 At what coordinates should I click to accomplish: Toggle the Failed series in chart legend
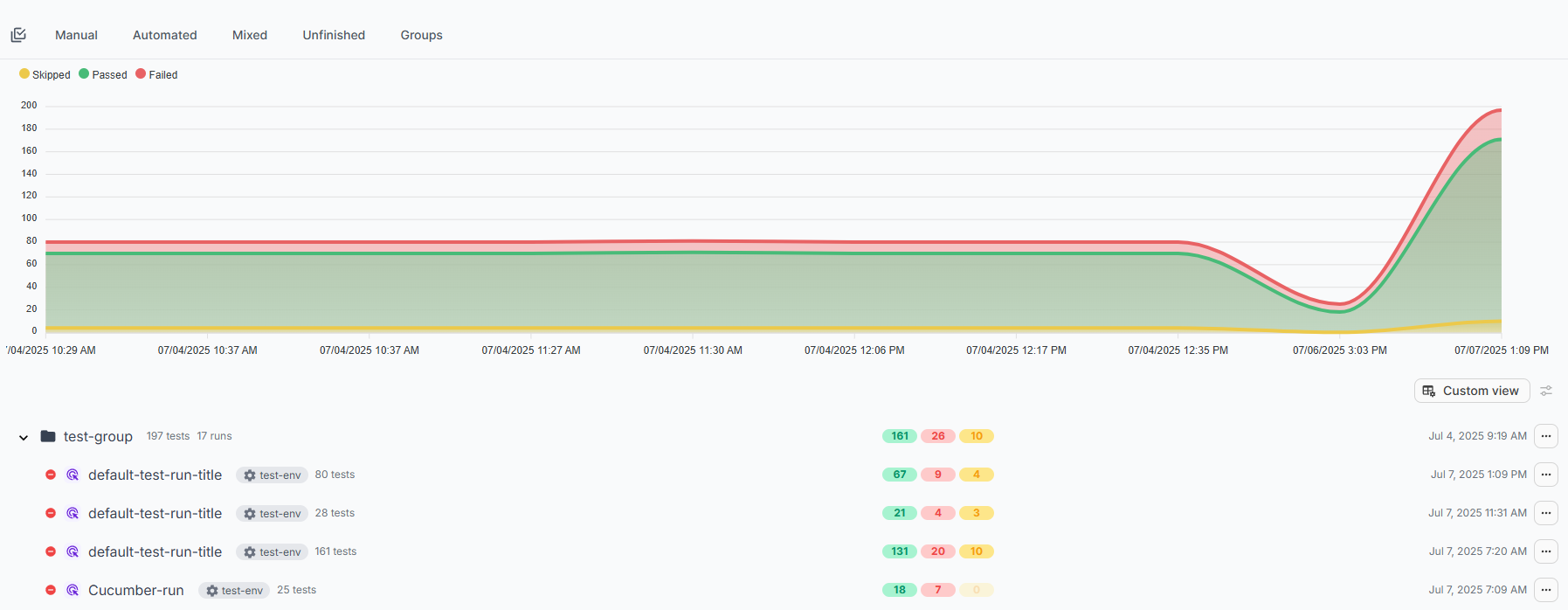pos(156,75)
